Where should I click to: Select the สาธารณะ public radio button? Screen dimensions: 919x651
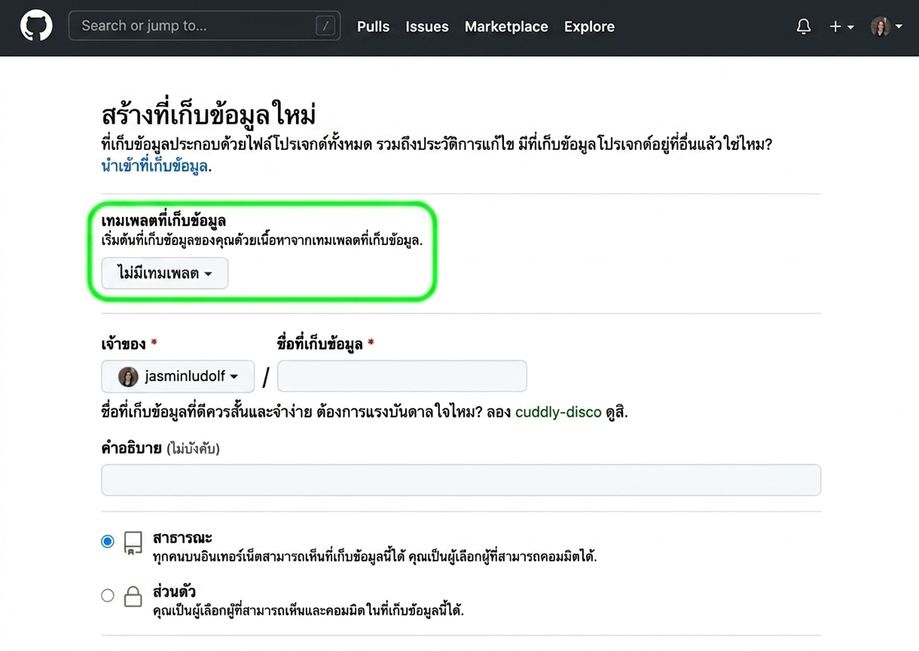pyautogui.click(x=107, y=541)
